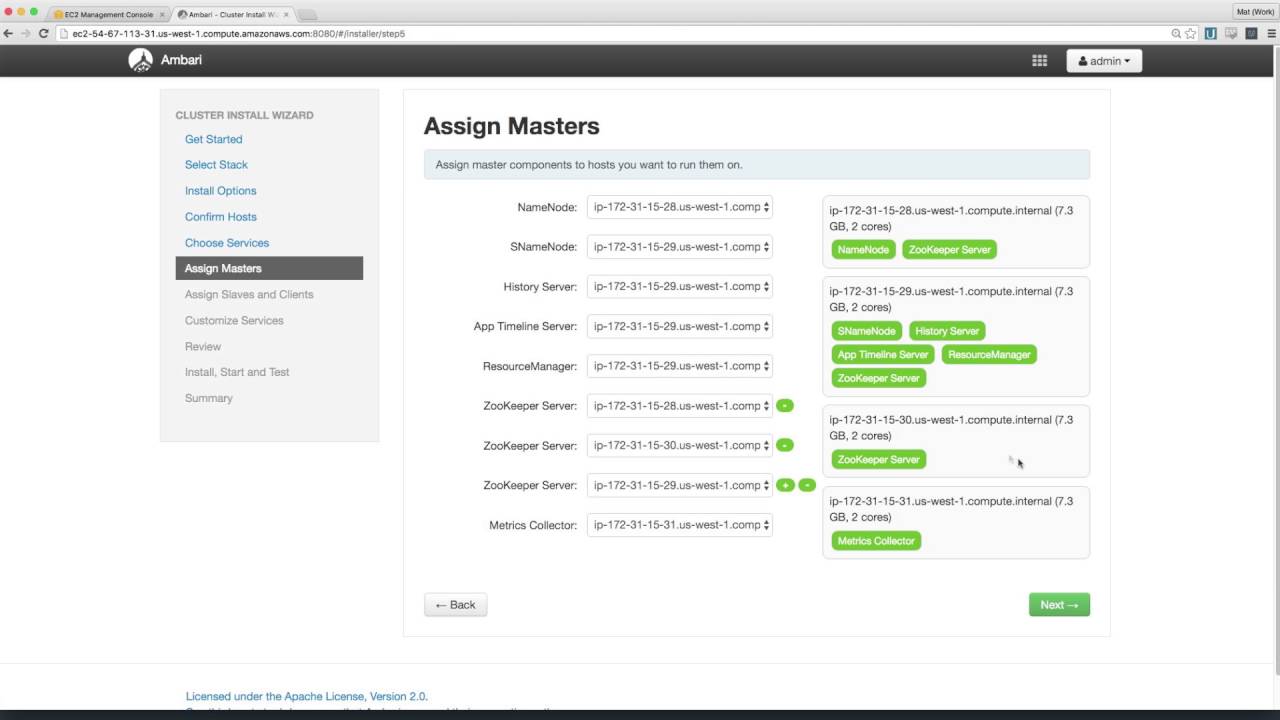
Task: Open the SNameNode host dropdown
Action: point(680,247)
